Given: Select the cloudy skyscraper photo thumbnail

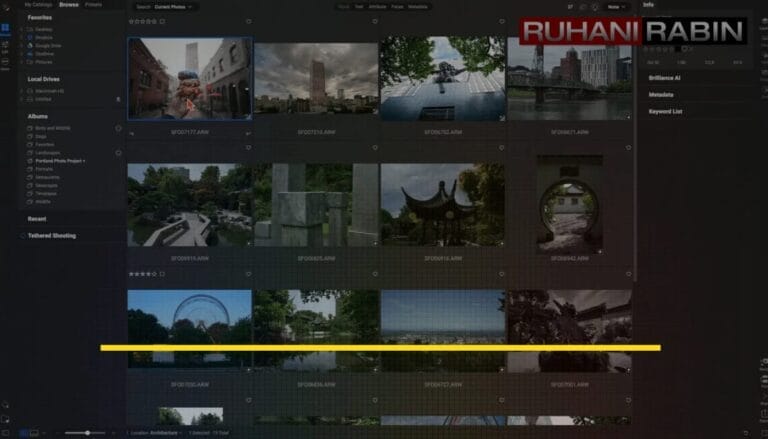Looking at the screenshot, I should [316, 79].
